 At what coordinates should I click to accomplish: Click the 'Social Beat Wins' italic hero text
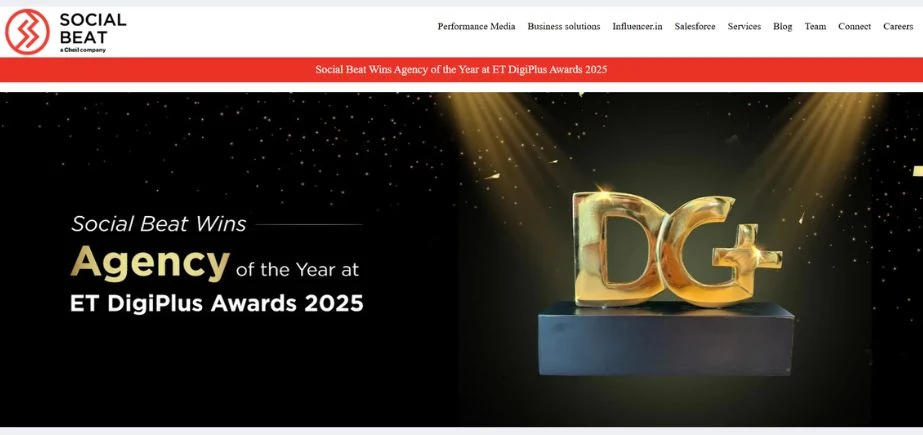pyautogui.click(x=159, y=224)
